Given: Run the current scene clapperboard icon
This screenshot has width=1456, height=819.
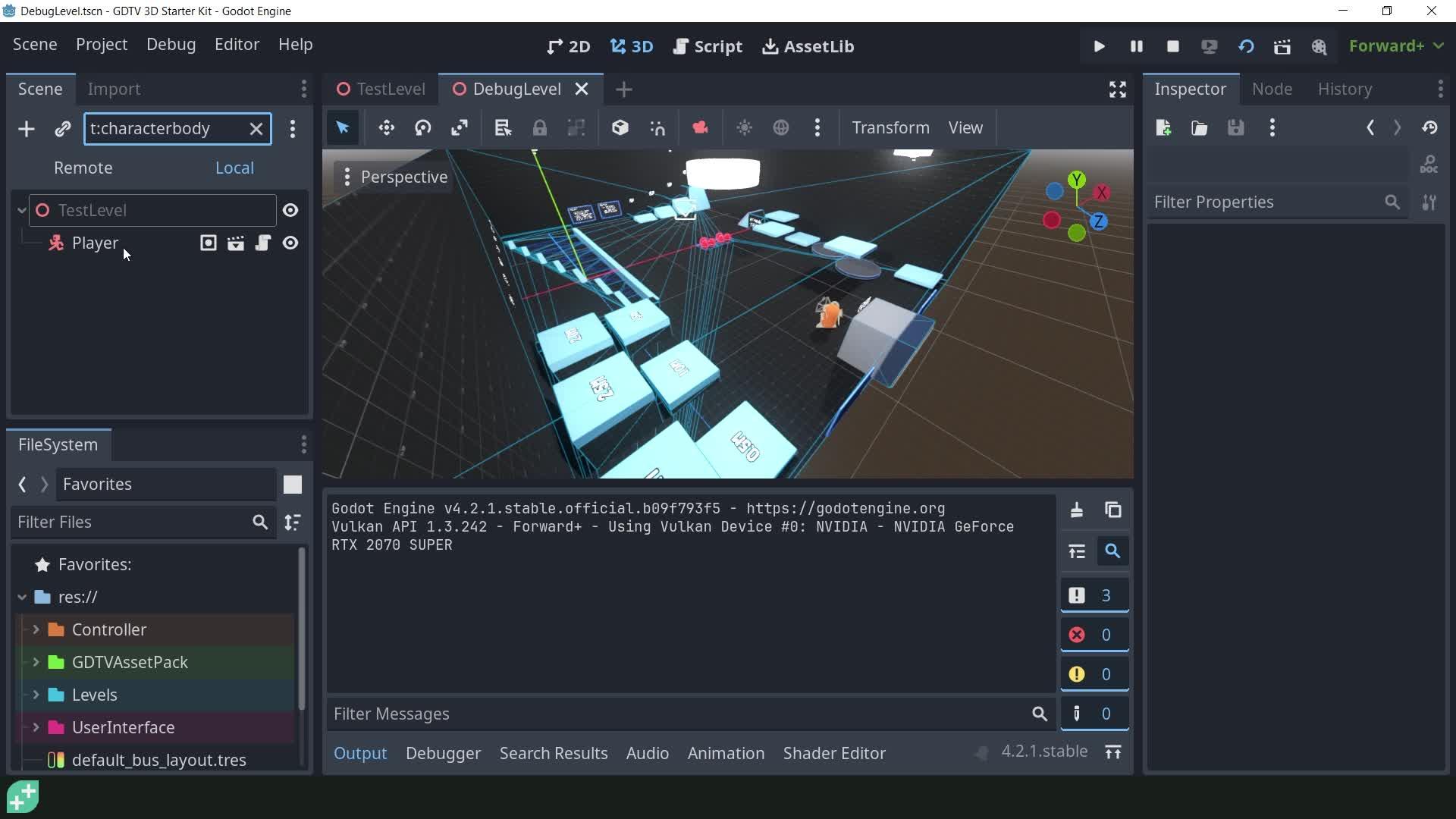Looking at the screenshot, I should tap(1282, 46).
